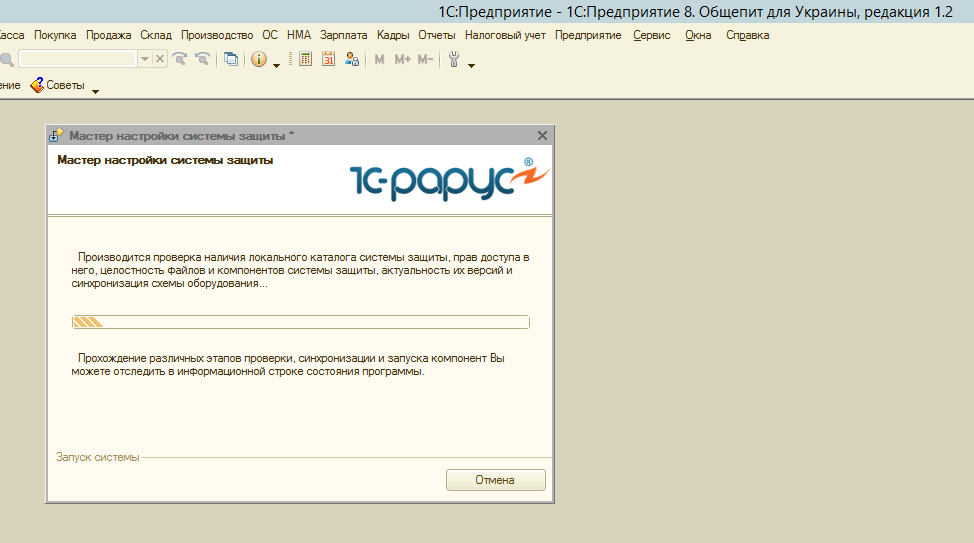Click the 'Запуск системы' status label
Image resolution: width=974 pixels, height=543 pixels.
click(x=98, y=457)
